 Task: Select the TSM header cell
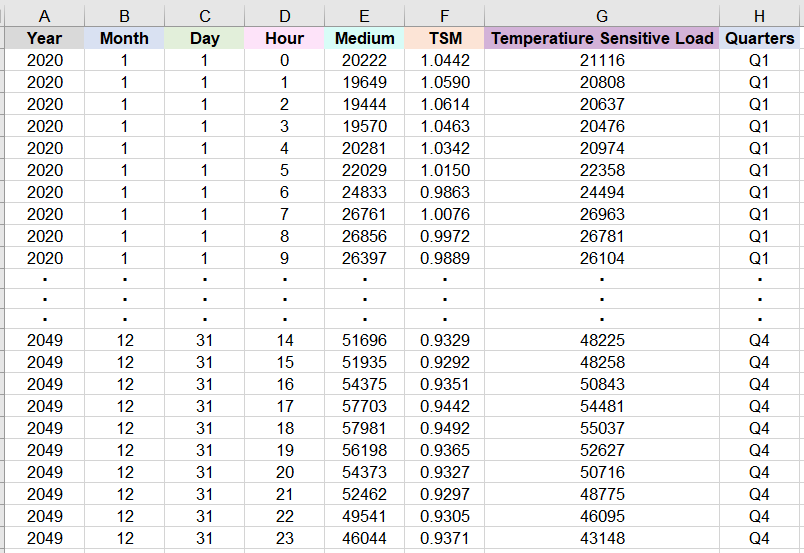pyautogui.click(x=445, y=38)
